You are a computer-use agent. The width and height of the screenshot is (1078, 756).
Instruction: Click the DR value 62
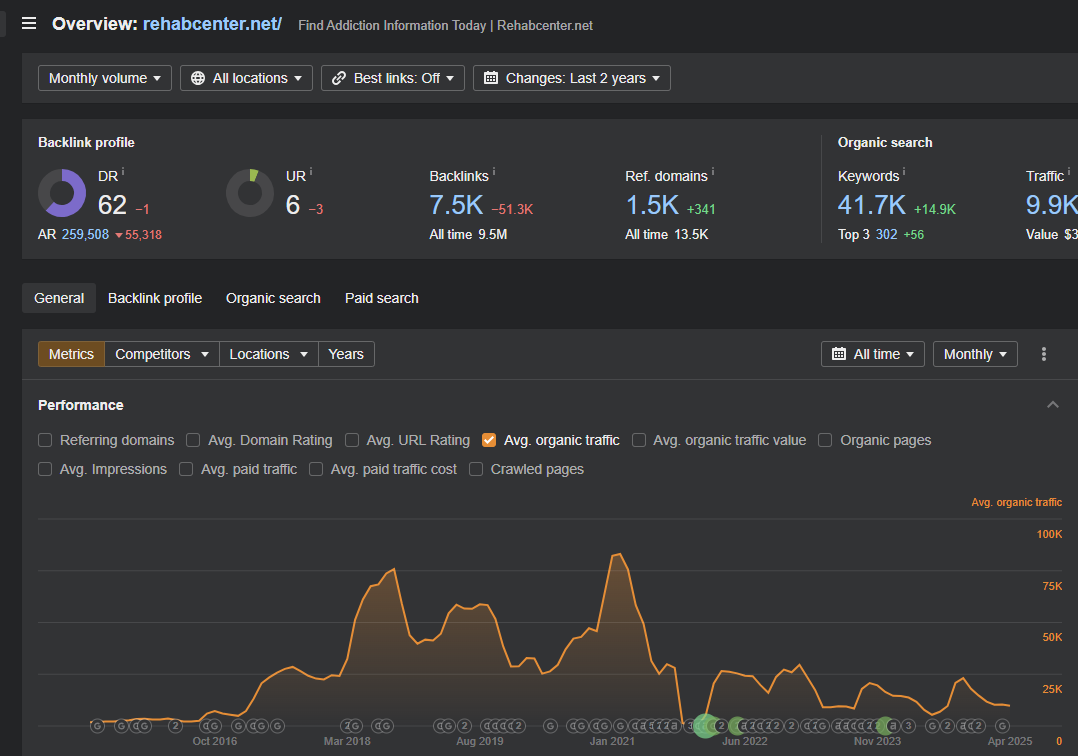click(112, 205)
